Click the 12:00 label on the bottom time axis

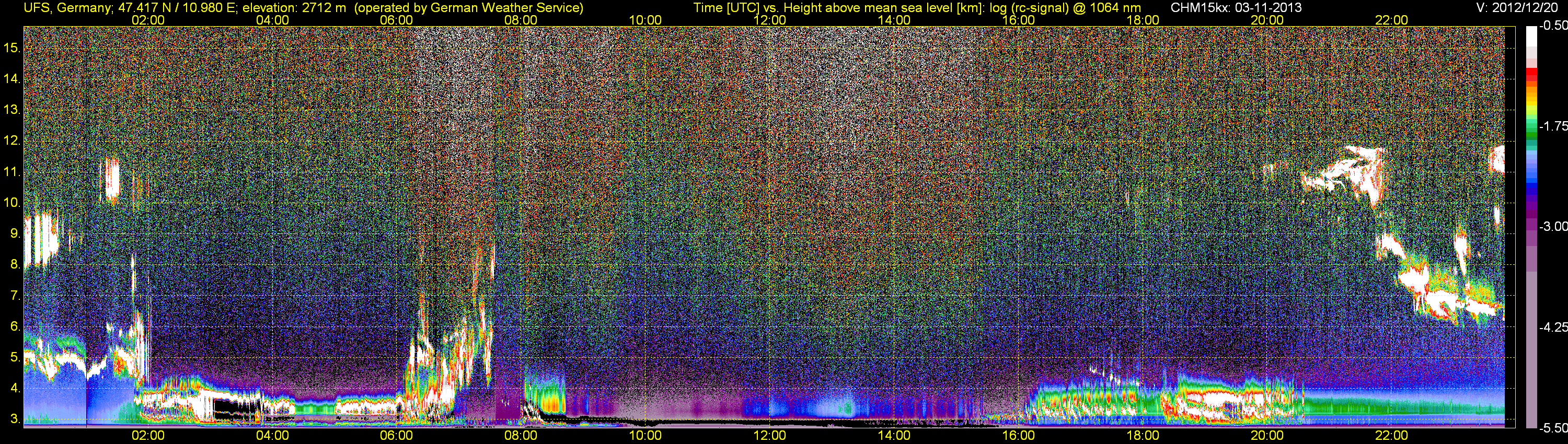(769, 436)
